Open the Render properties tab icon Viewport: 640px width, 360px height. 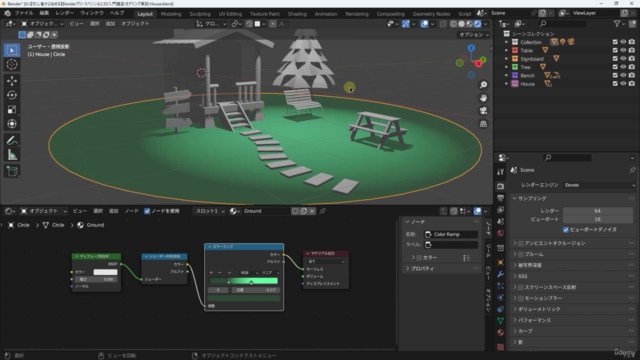pyautogui.click(x=501, y=186)
